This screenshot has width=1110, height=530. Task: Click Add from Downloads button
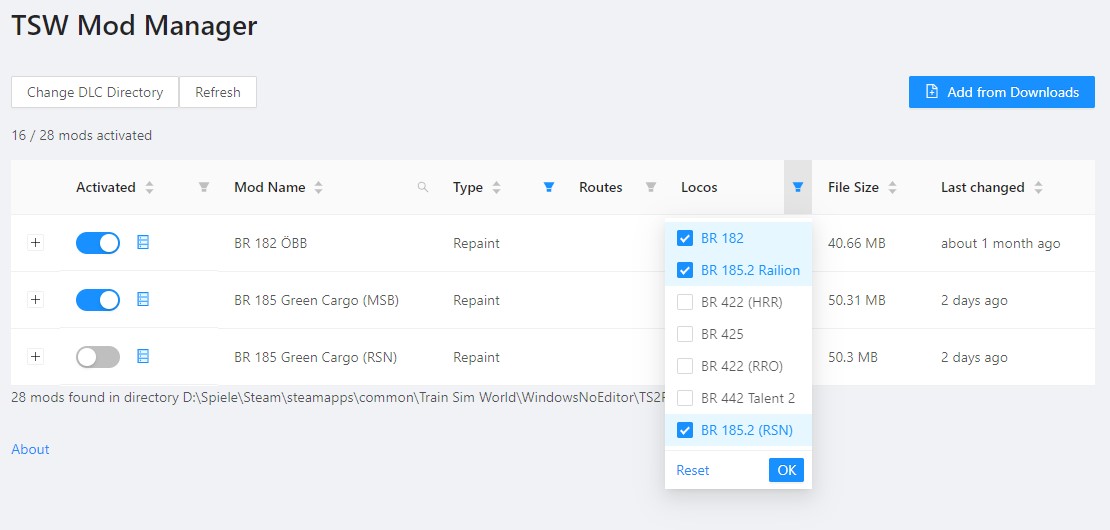coord(1001,92)
